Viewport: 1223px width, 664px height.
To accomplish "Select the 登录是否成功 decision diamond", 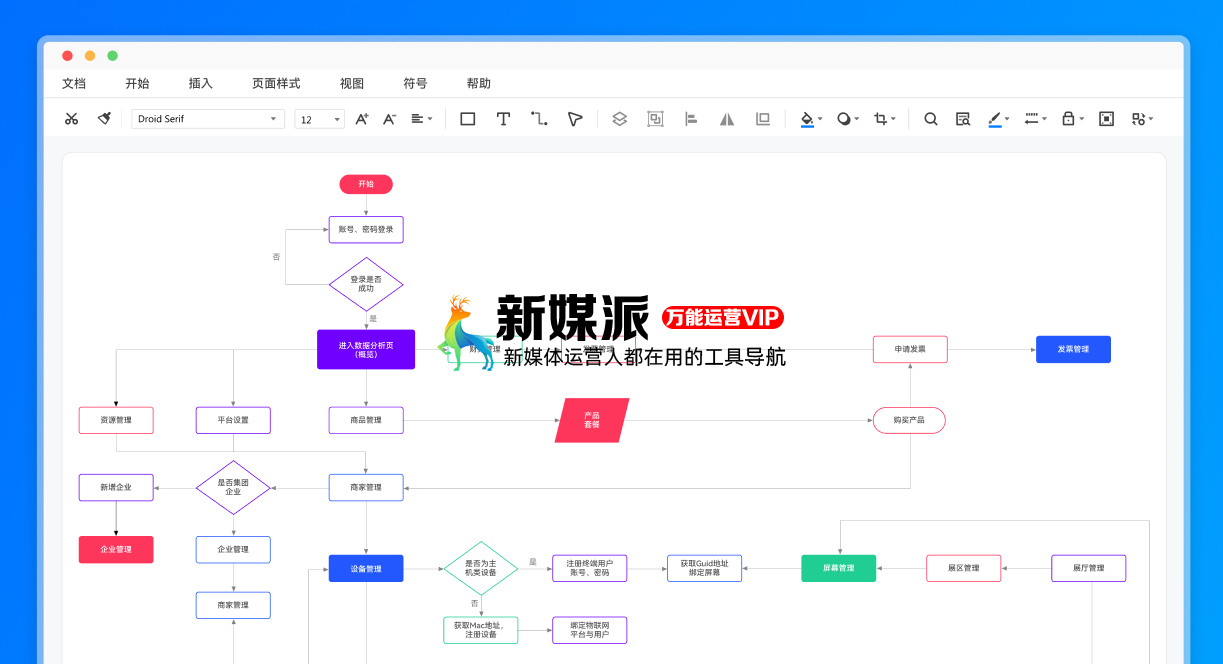I will (366, 284).
